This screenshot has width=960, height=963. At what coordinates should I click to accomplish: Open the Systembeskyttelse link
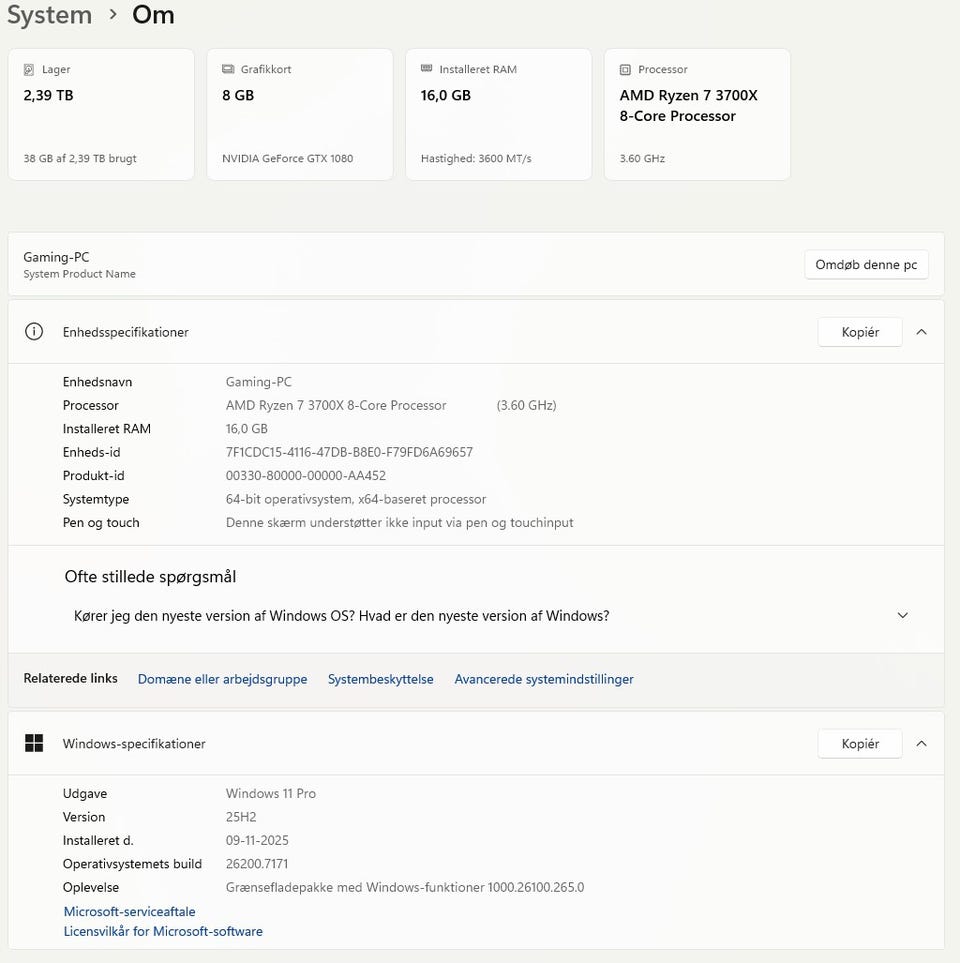click(x=381, y=679)
